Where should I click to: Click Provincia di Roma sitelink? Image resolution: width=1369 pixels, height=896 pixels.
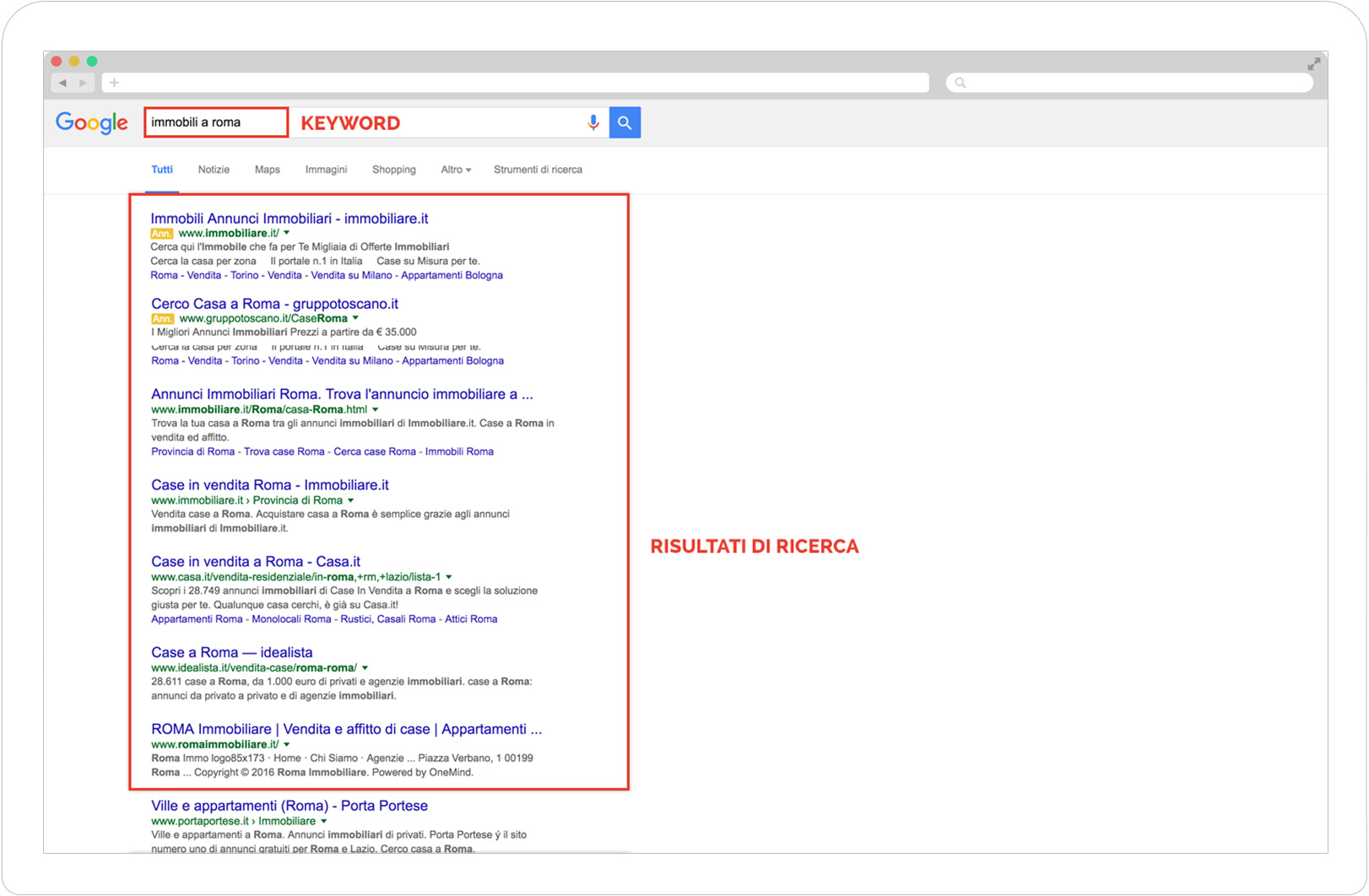193,451
